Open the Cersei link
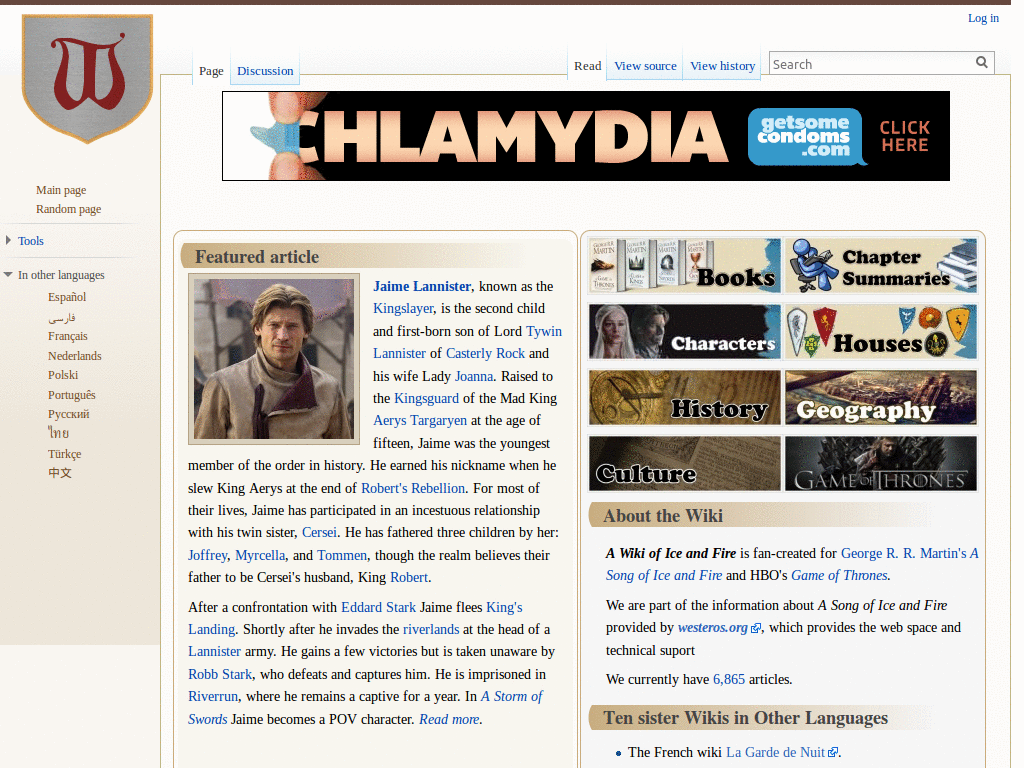This screenshot has width=1024, height=768. [x=319, y=532]
